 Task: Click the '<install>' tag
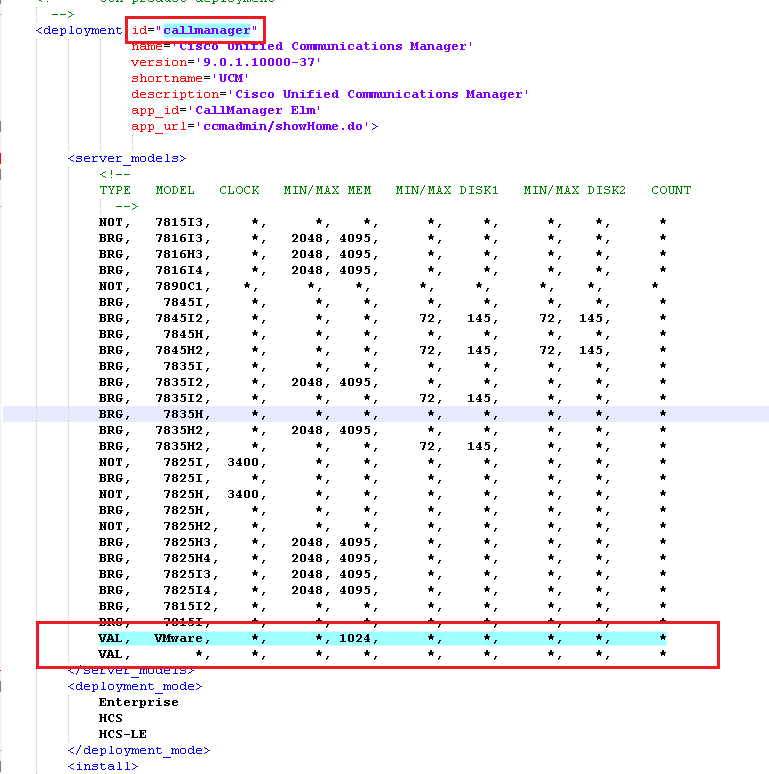pos(103,766)
